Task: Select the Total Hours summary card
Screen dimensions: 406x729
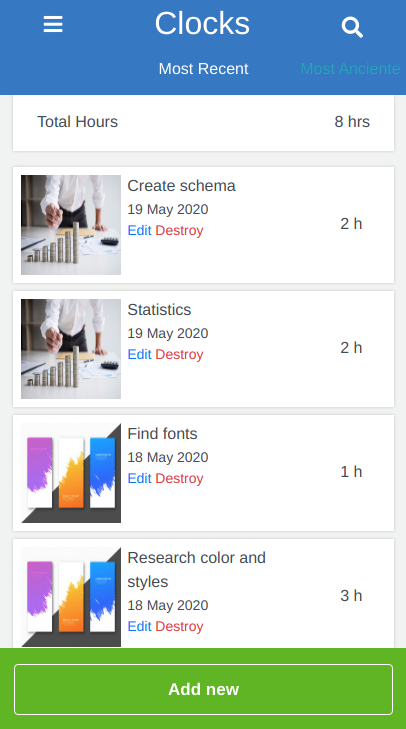Action: (203, 123)
